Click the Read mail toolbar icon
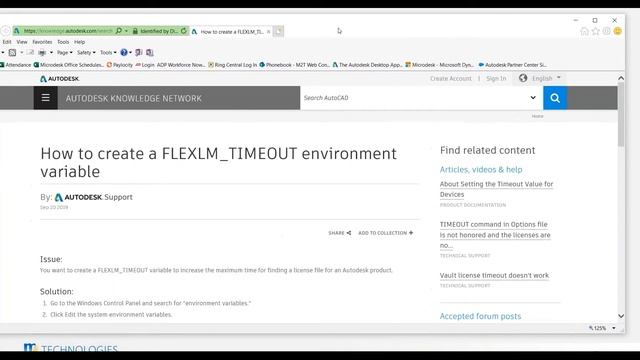640x360 pixels. pos(30,53)
